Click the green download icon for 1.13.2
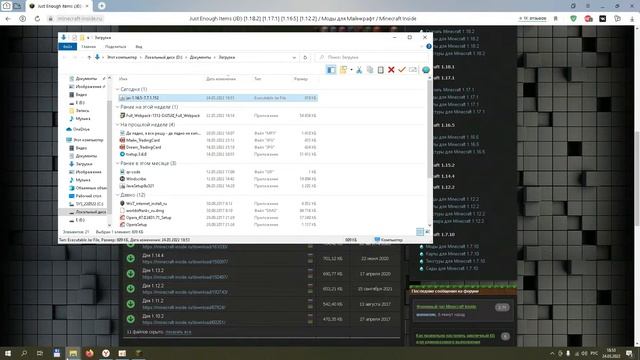The width and height of the screenshot is (640, 360). pyautogui.click(x=131, y=273)
